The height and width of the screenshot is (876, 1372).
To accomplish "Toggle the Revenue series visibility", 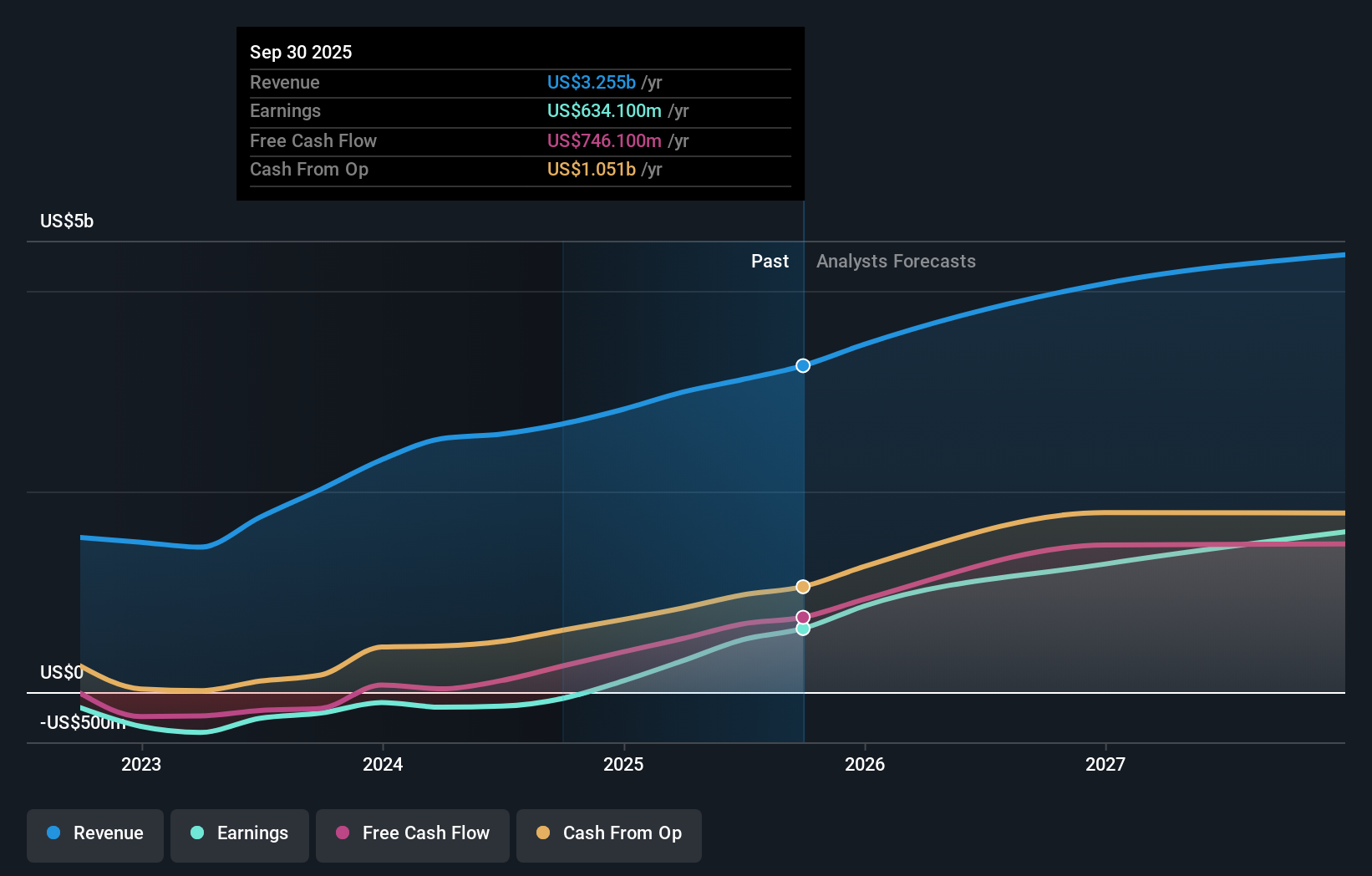I will coord(94,835).
